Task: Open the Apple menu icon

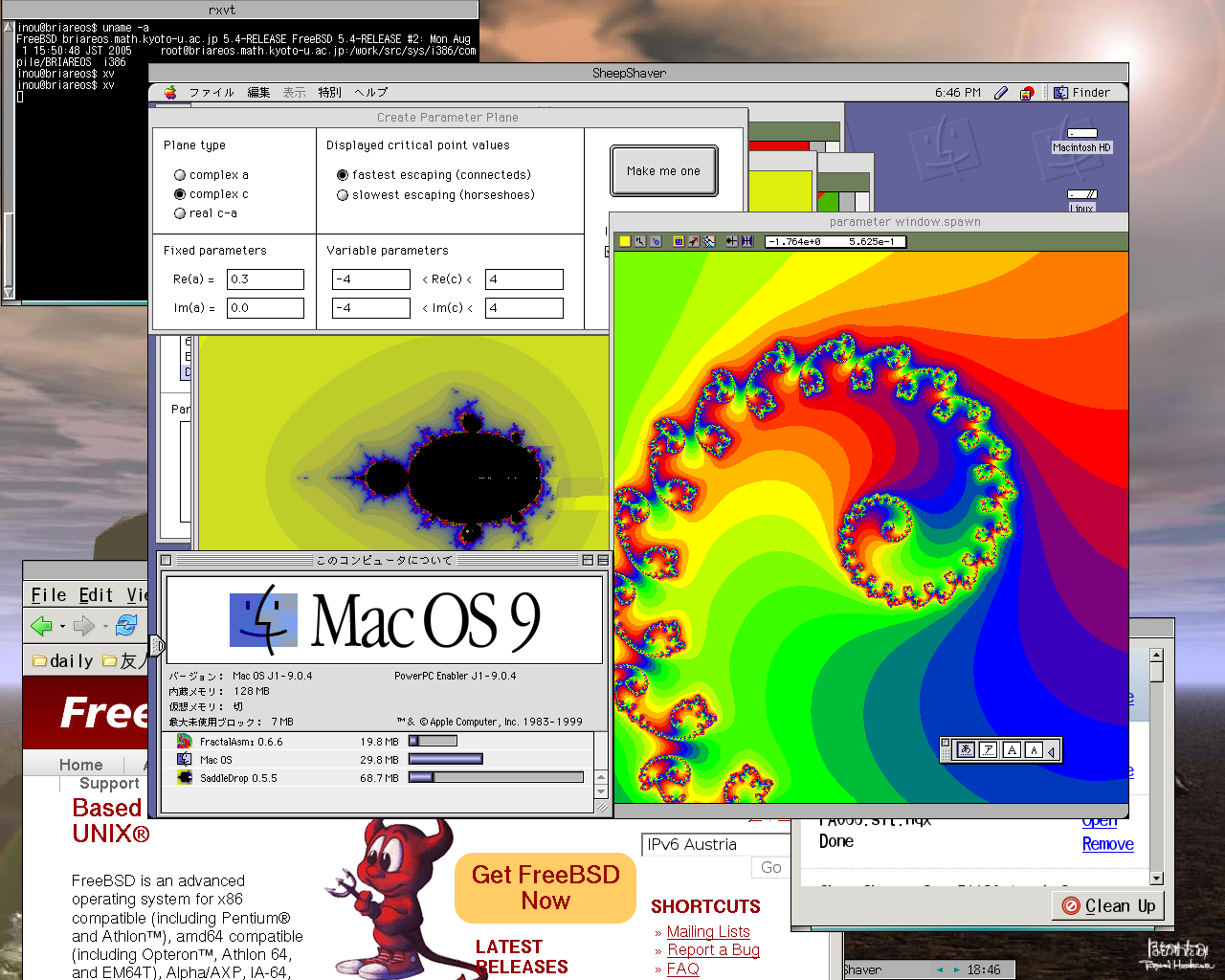Action: click(x=170, y=93)
